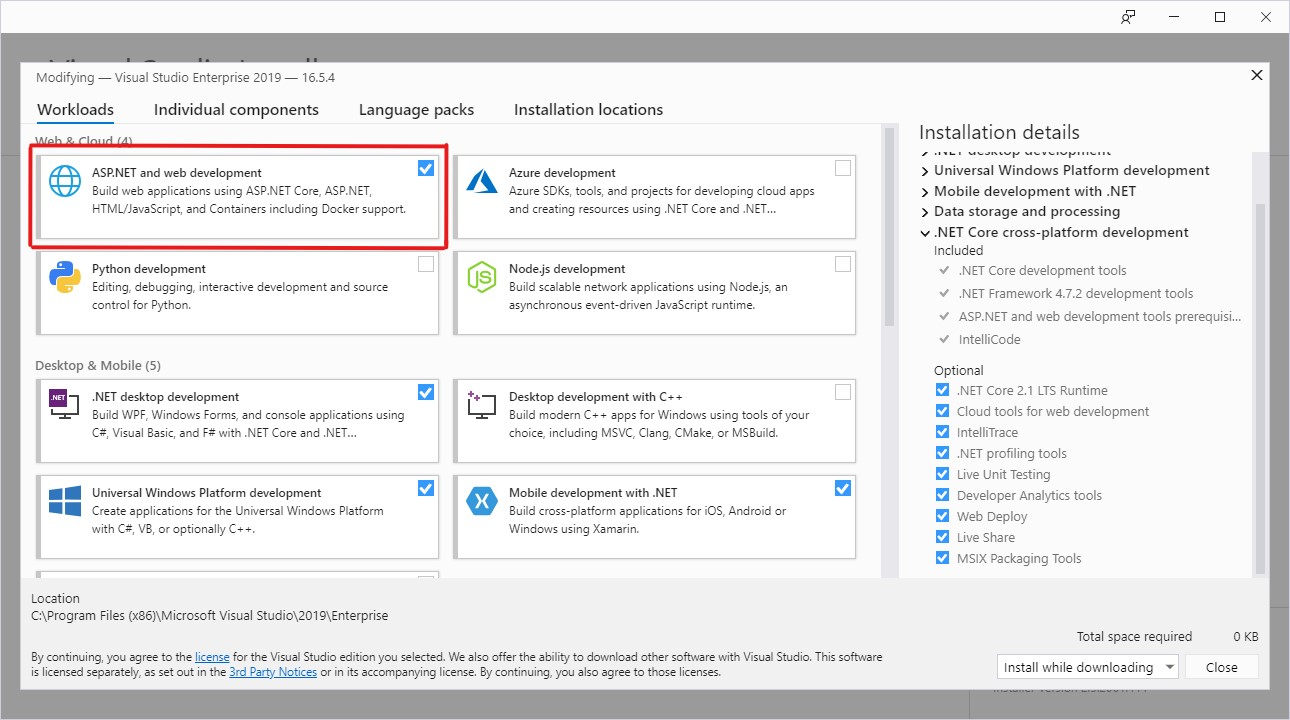The image size is (1290, 720).
Task: Expand Universal Windows Platform development details
Action: [925, 170]
